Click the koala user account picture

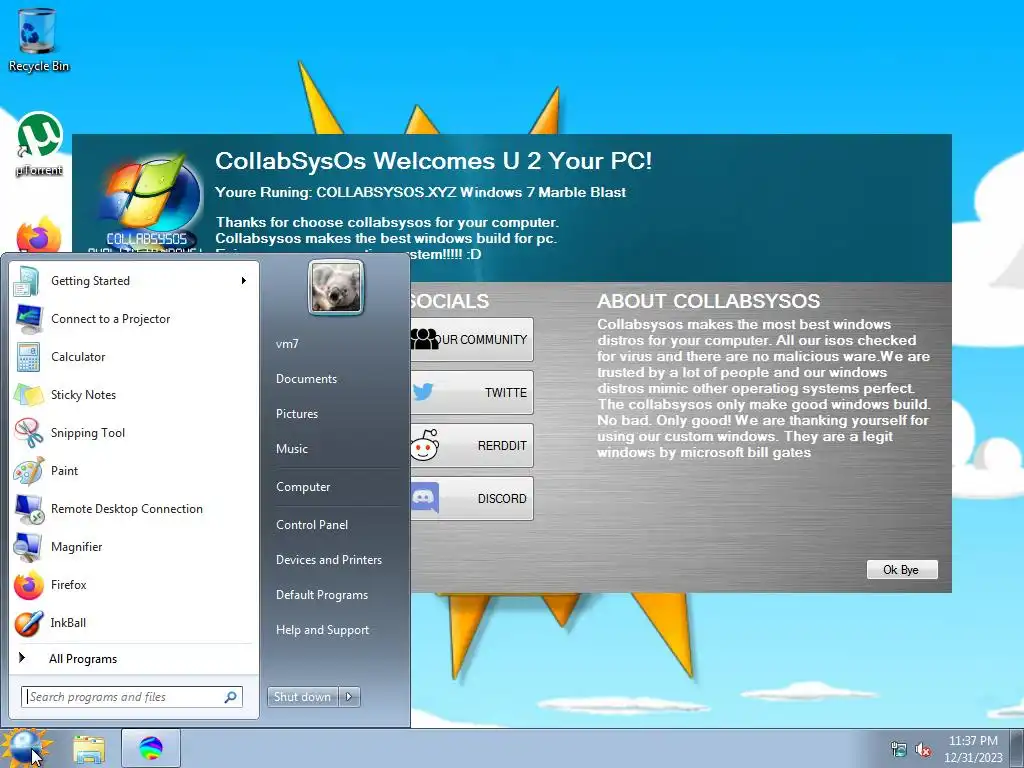336,287
